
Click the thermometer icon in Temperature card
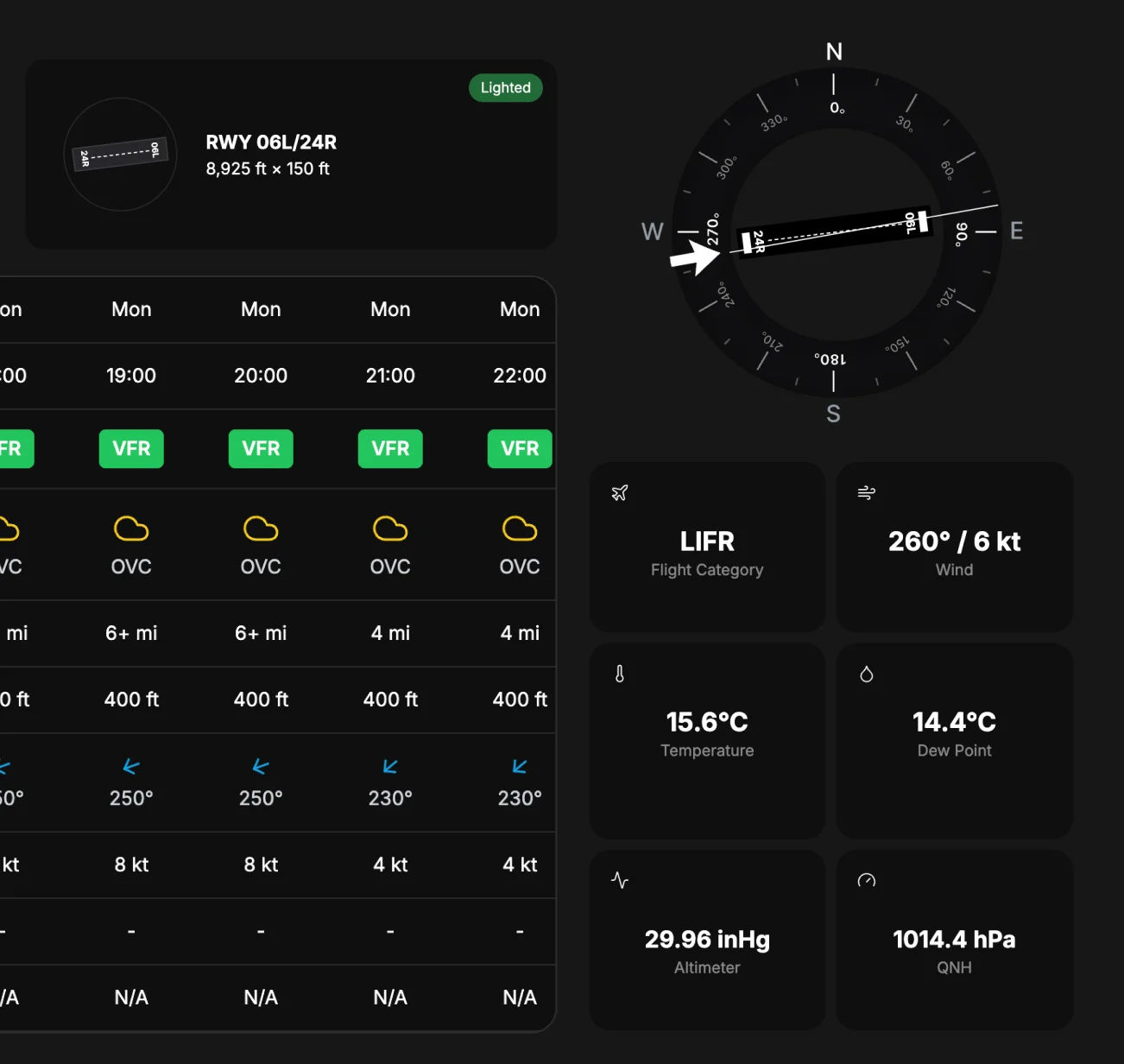pos(620,674)
